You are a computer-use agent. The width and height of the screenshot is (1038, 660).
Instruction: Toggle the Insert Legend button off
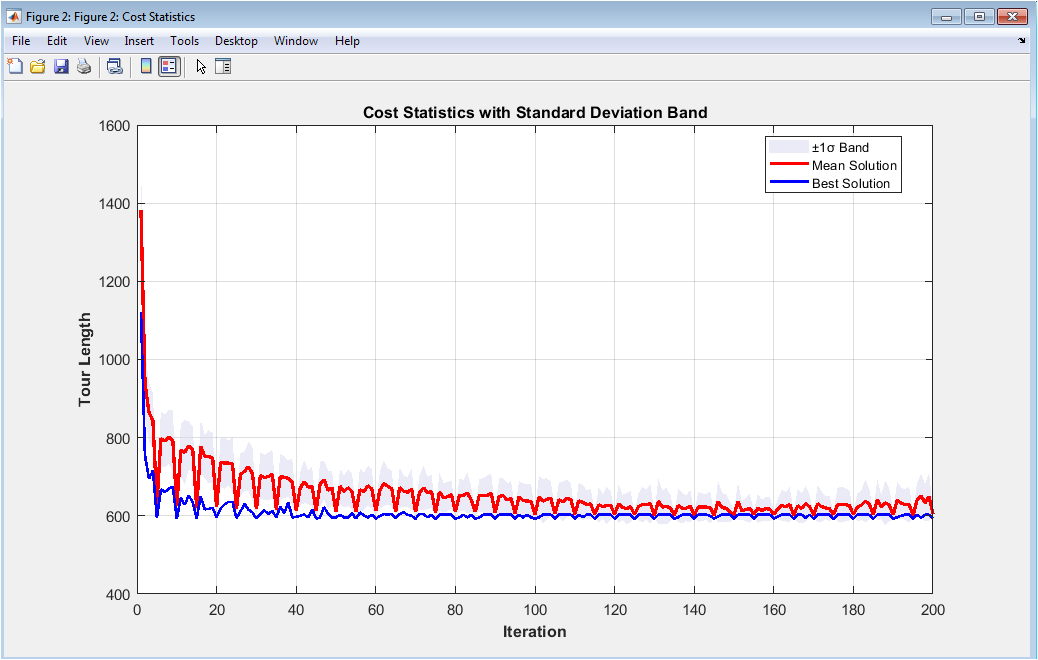[169, 67]
